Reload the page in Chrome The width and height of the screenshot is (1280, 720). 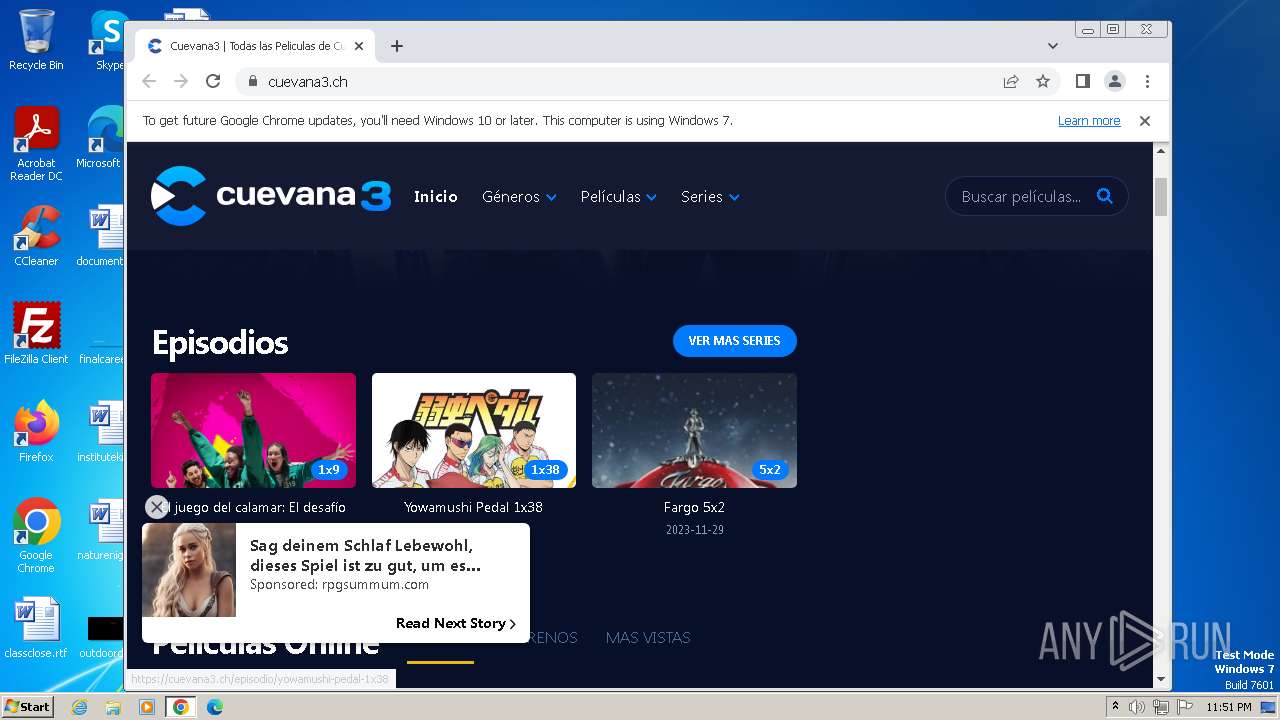pos(213,82)
